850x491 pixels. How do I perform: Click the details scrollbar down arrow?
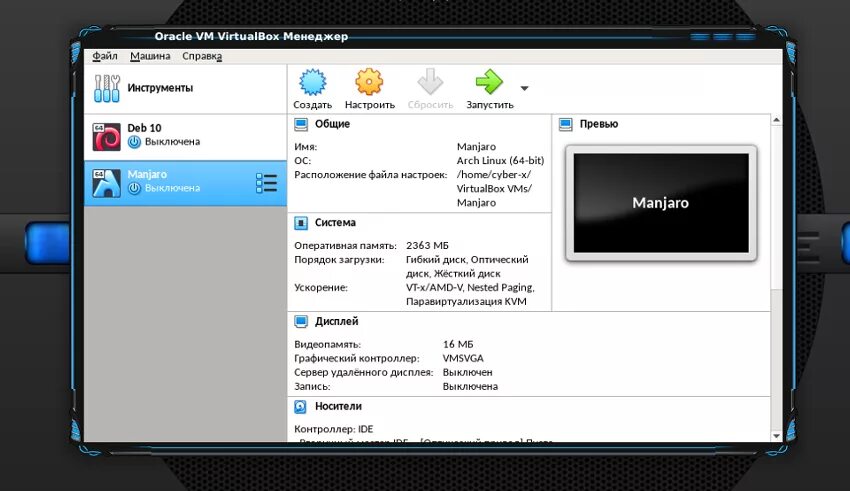tap(776, 436)
